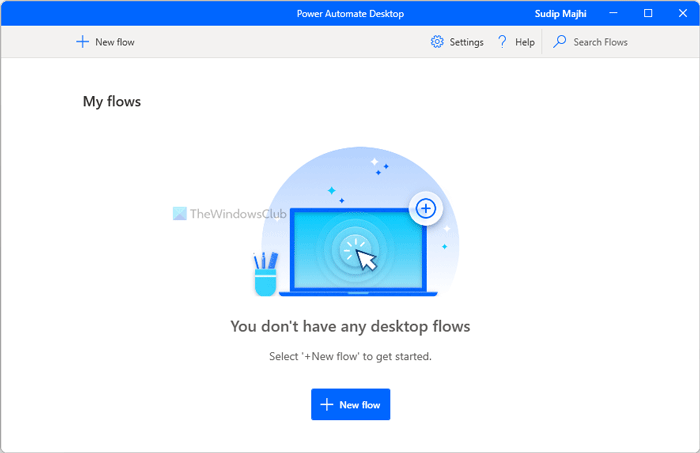The image size is (700, 453).
Task: Click the Power Automate Desktop title text
Action: click(350, 14)
